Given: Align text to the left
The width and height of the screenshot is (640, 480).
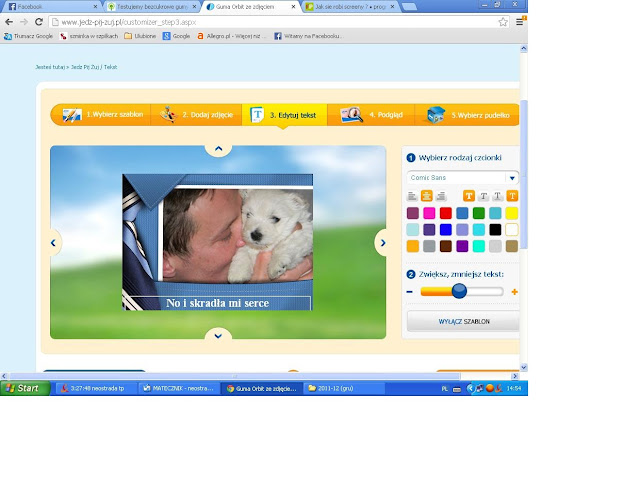Looking at the screenshot, I should click(x=412, y=196).
